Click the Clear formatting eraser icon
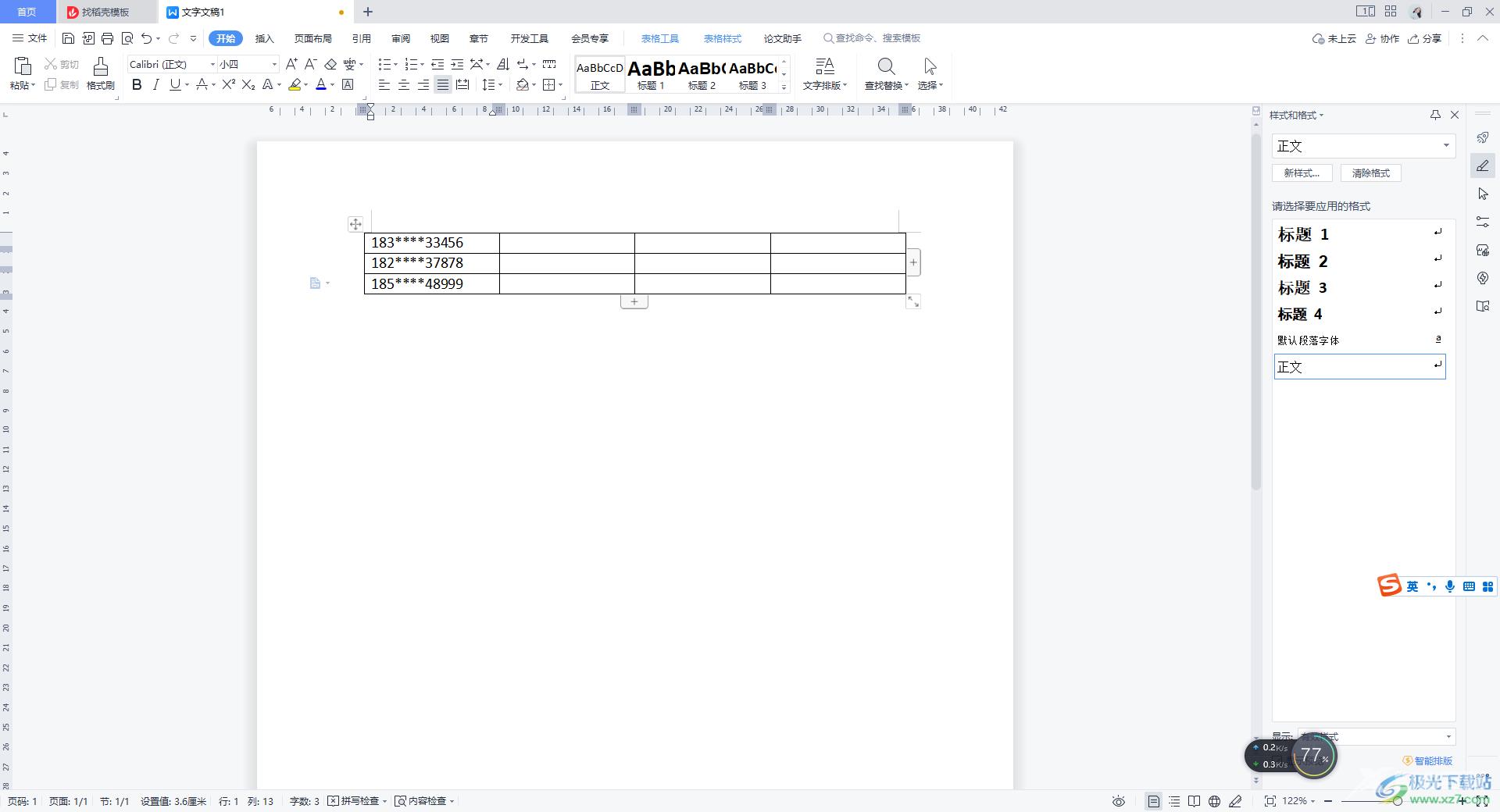Viewport: 1500px width, 812px height. [x=330, y=64]
